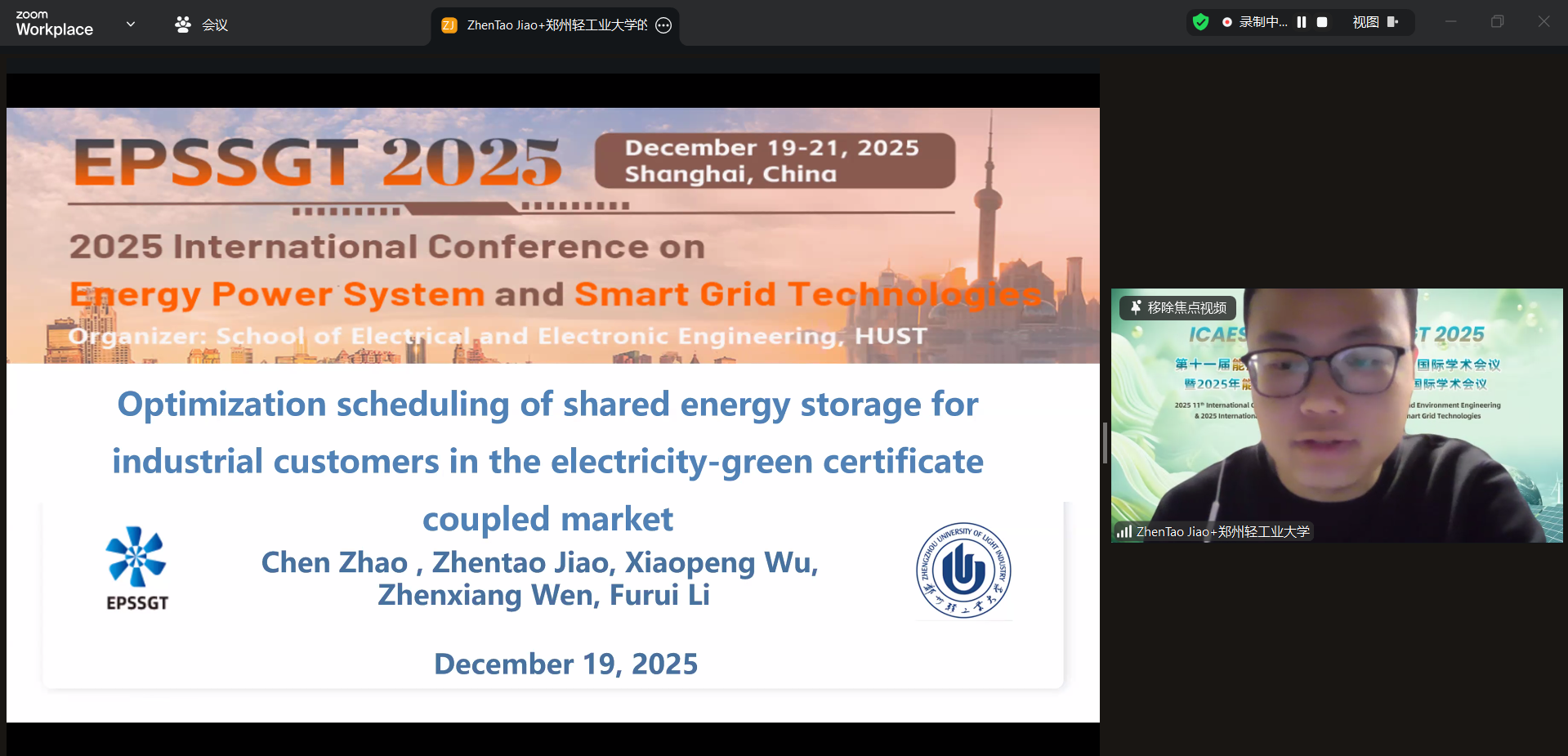Screen dimensions: 1568x756
Task: Remove spotlight via 移除焦点视频 button
Action: click(1178, 307)
